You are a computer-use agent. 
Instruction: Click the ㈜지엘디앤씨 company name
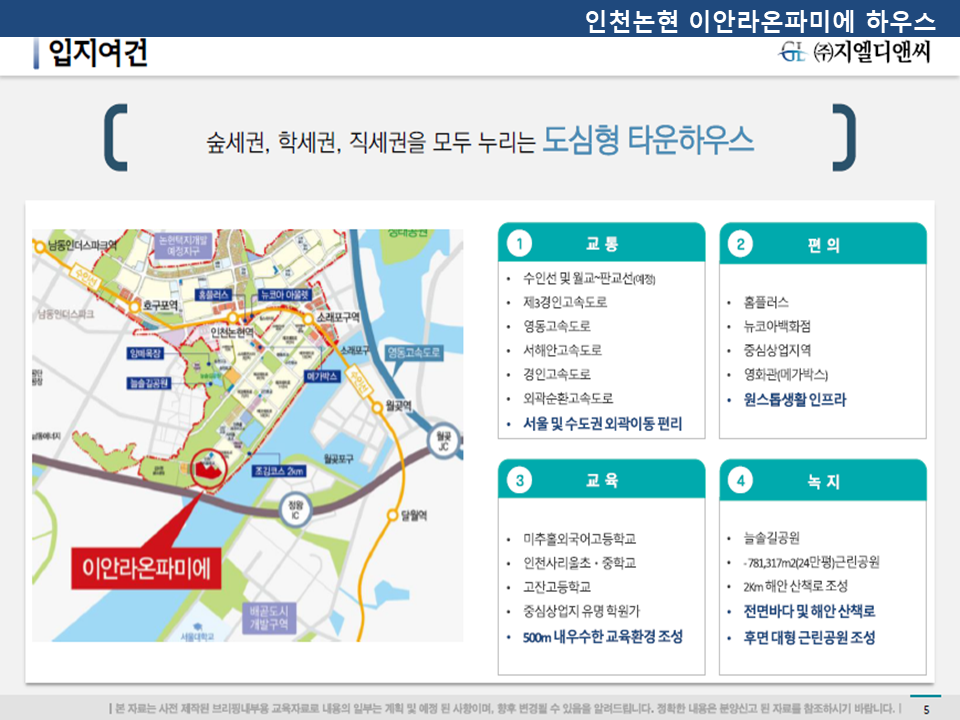click(872, 51)
